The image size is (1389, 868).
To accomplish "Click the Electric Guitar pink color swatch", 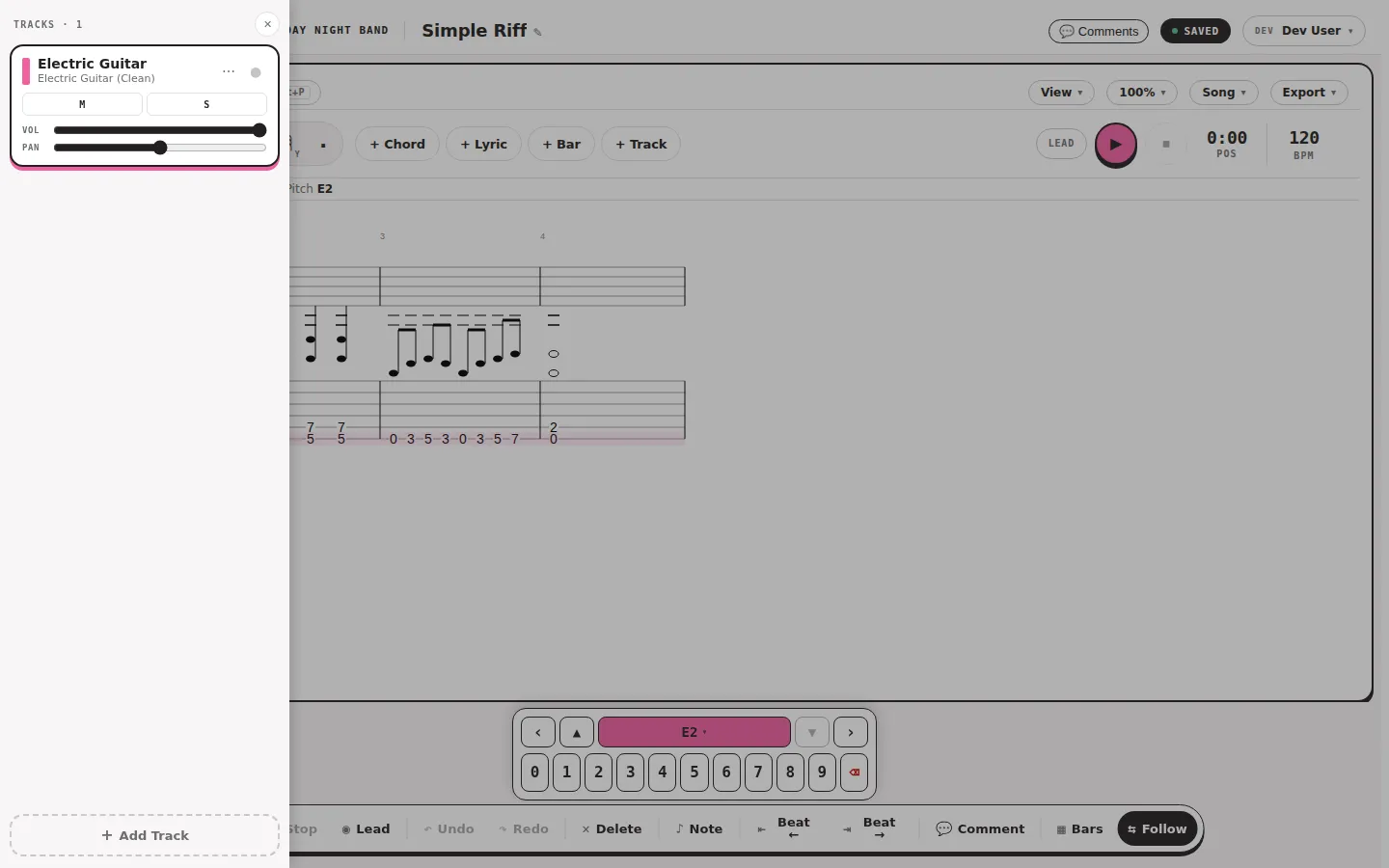I will 26,71.
